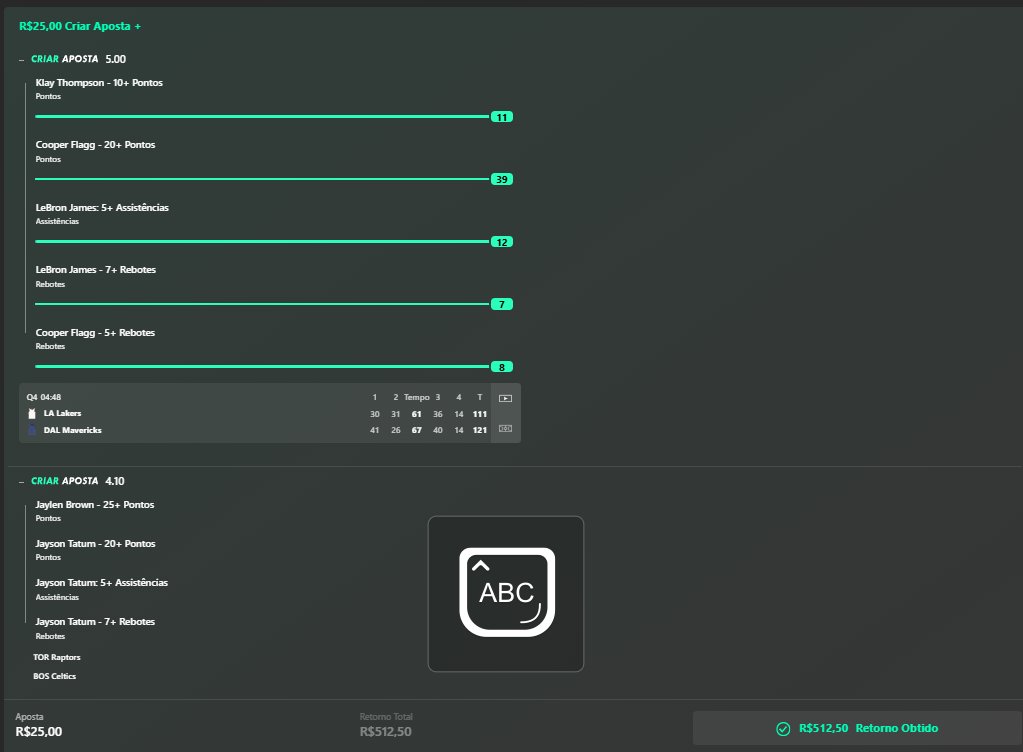The image size is (1023, 752).
Task: Select LeBron James: 5+ Assistências selection
Action: [x=102, y=207]
